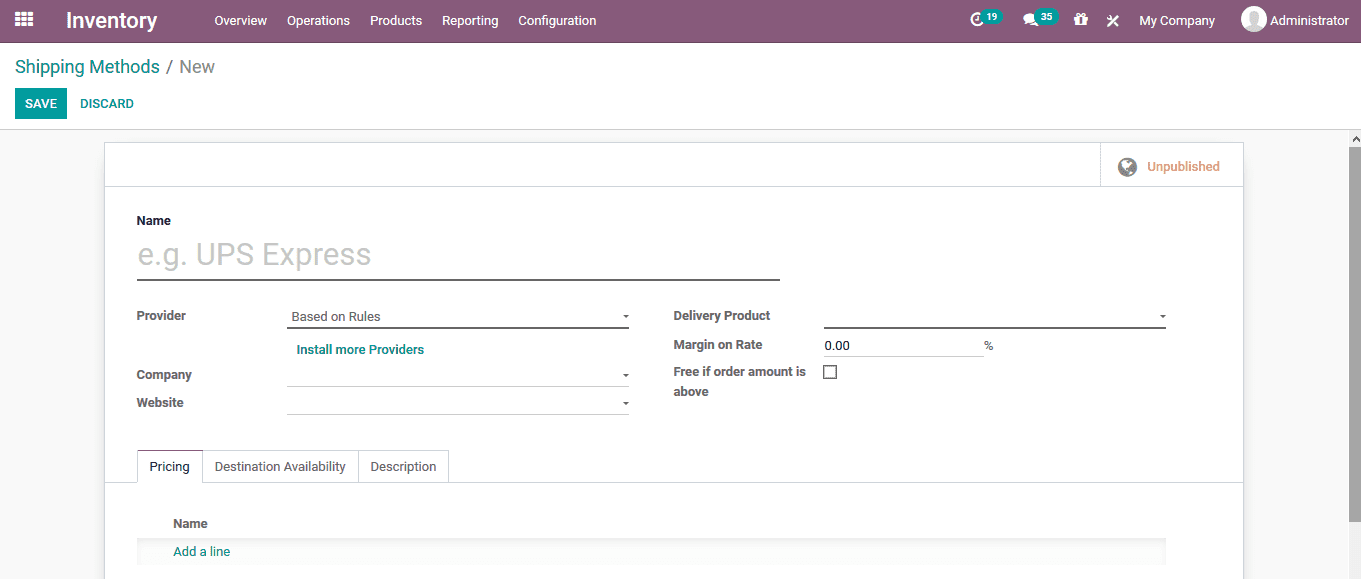Click the Margin on Rate field

point(903,346)
